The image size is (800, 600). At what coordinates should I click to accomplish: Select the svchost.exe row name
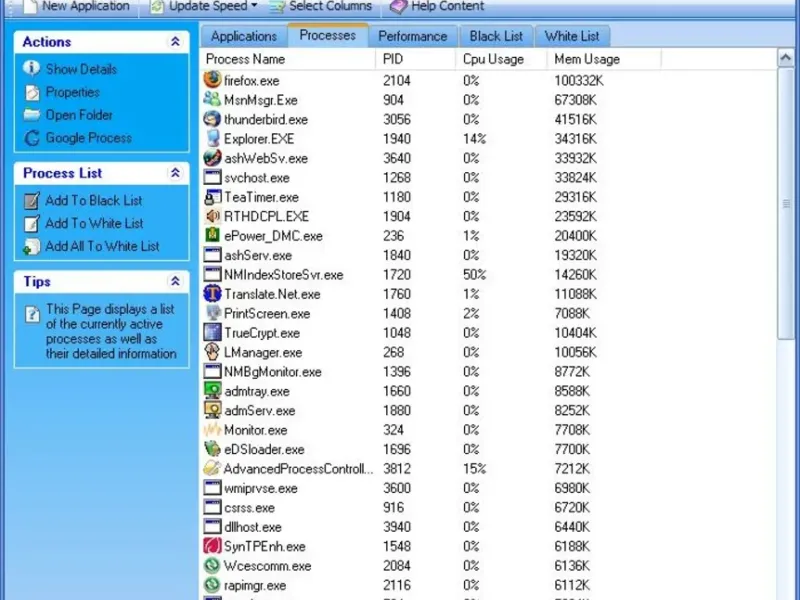tap(257, 178)
